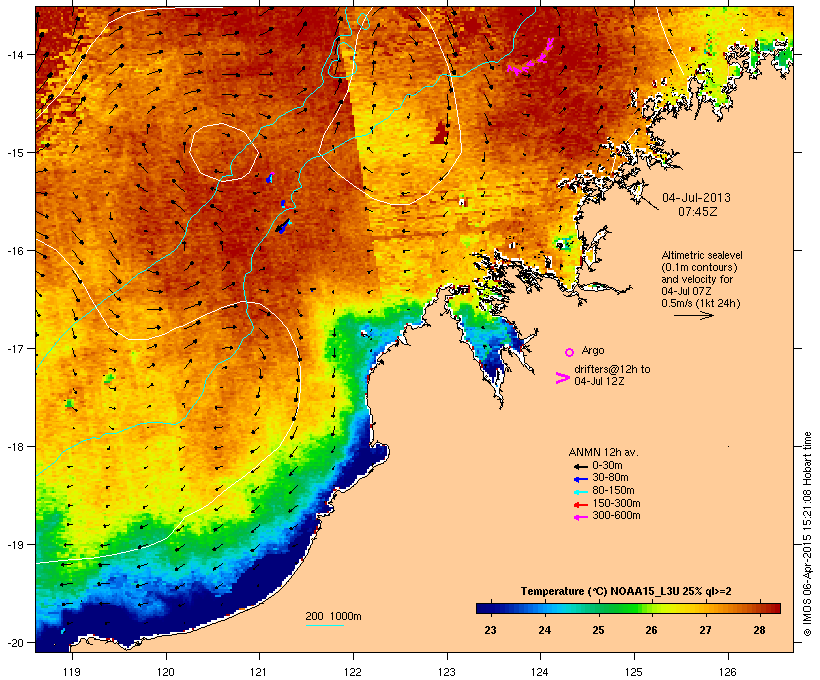Click the 'Argo' legend label

(x=593, y=350)
